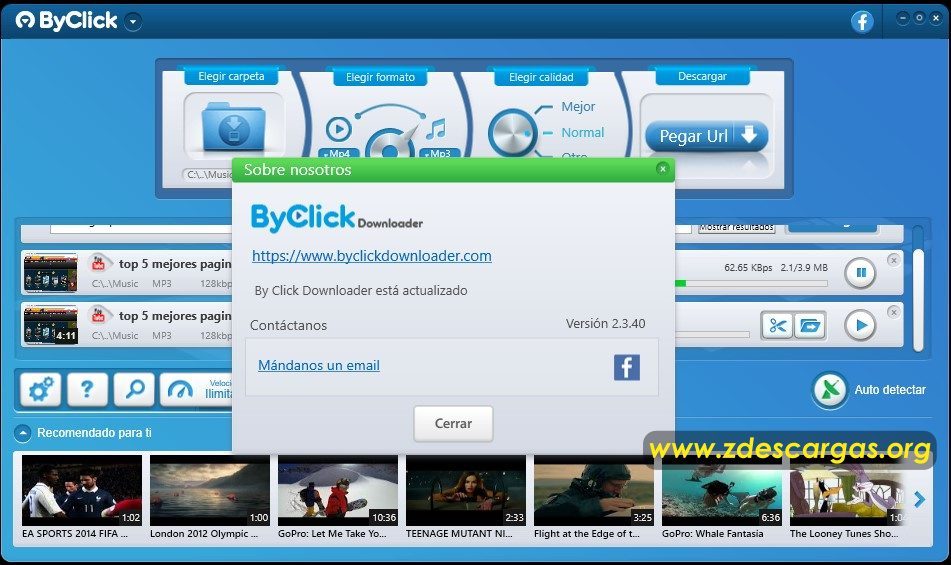Viewport: 951px width, 565px height.
Task: Toggle the Auto detectar icon
Action: point(830,390)
